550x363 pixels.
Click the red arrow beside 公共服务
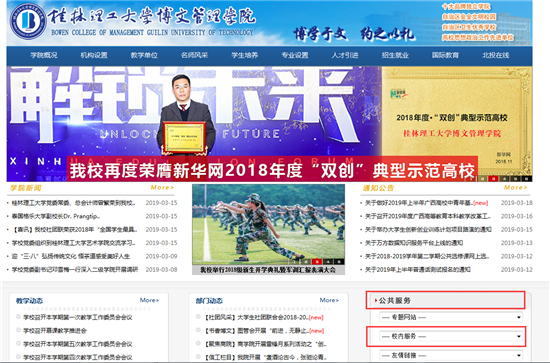click(376, 301)
